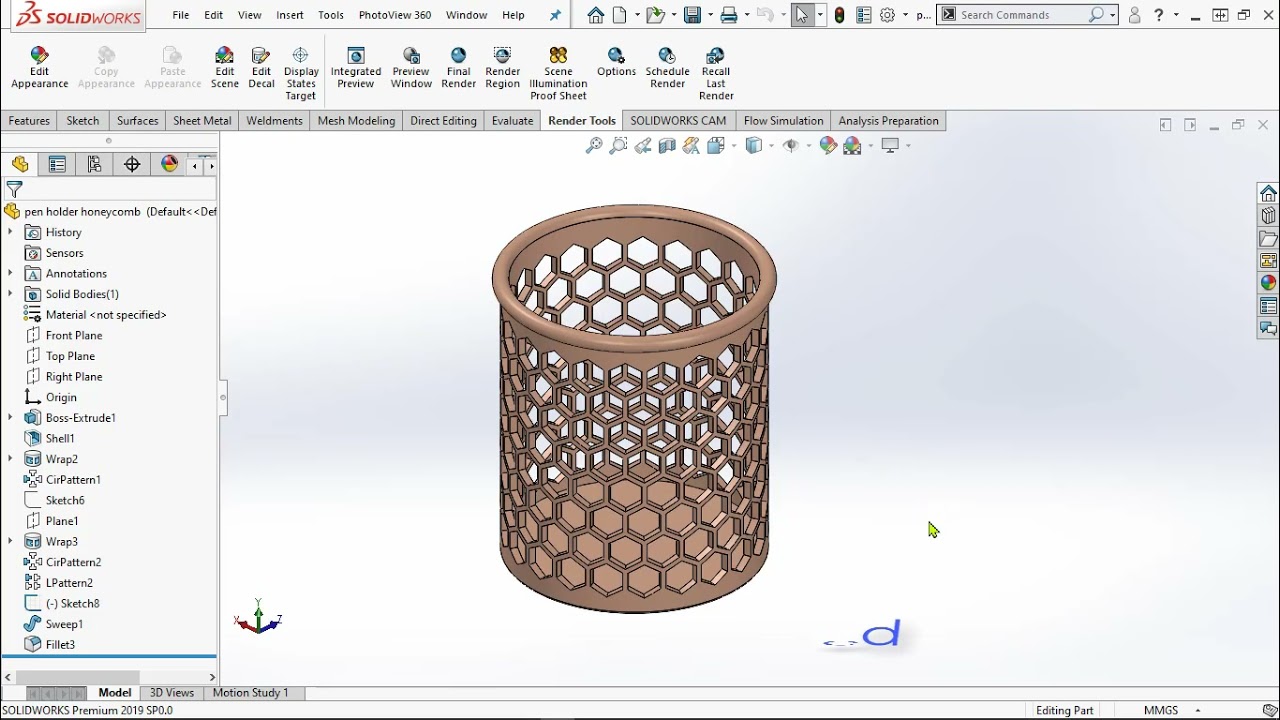Open the ConfigurationManager tab
This screenshot has width=1280, height=720.
click(94, 165)
